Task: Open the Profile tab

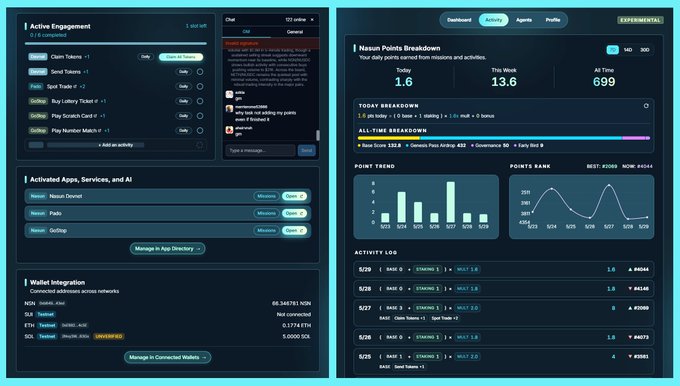Action: pyautogui.click(x=552, y=20)
